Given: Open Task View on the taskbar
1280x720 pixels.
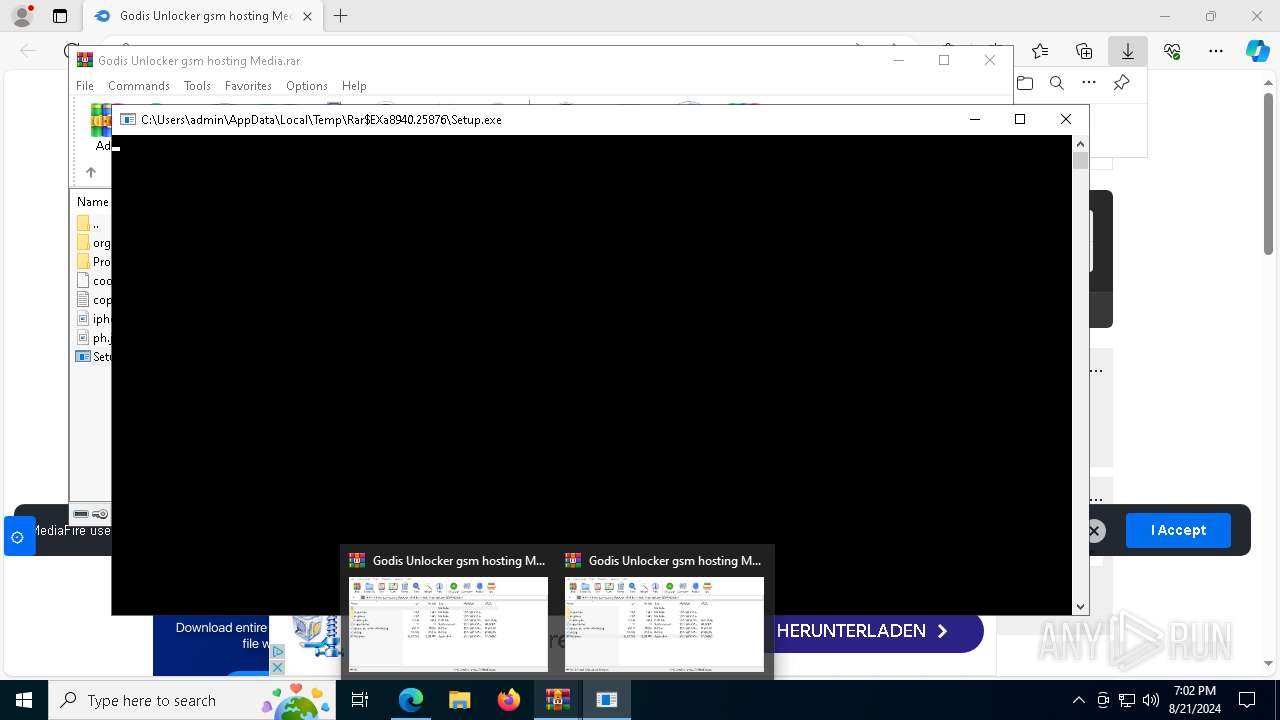Looking at the screenshot, I should (x=361, y=700).
